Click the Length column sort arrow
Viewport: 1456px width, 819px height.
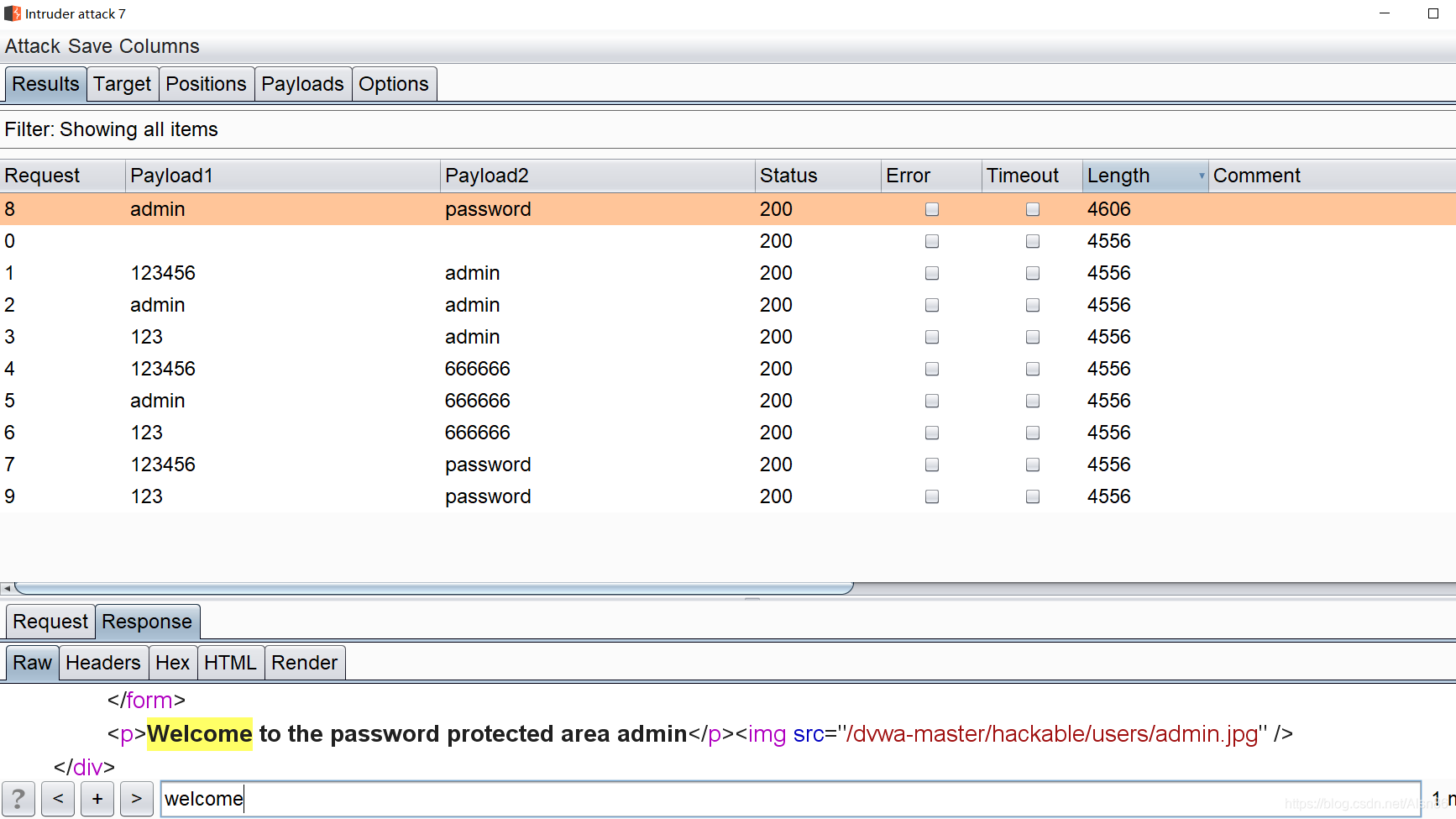1202,176
